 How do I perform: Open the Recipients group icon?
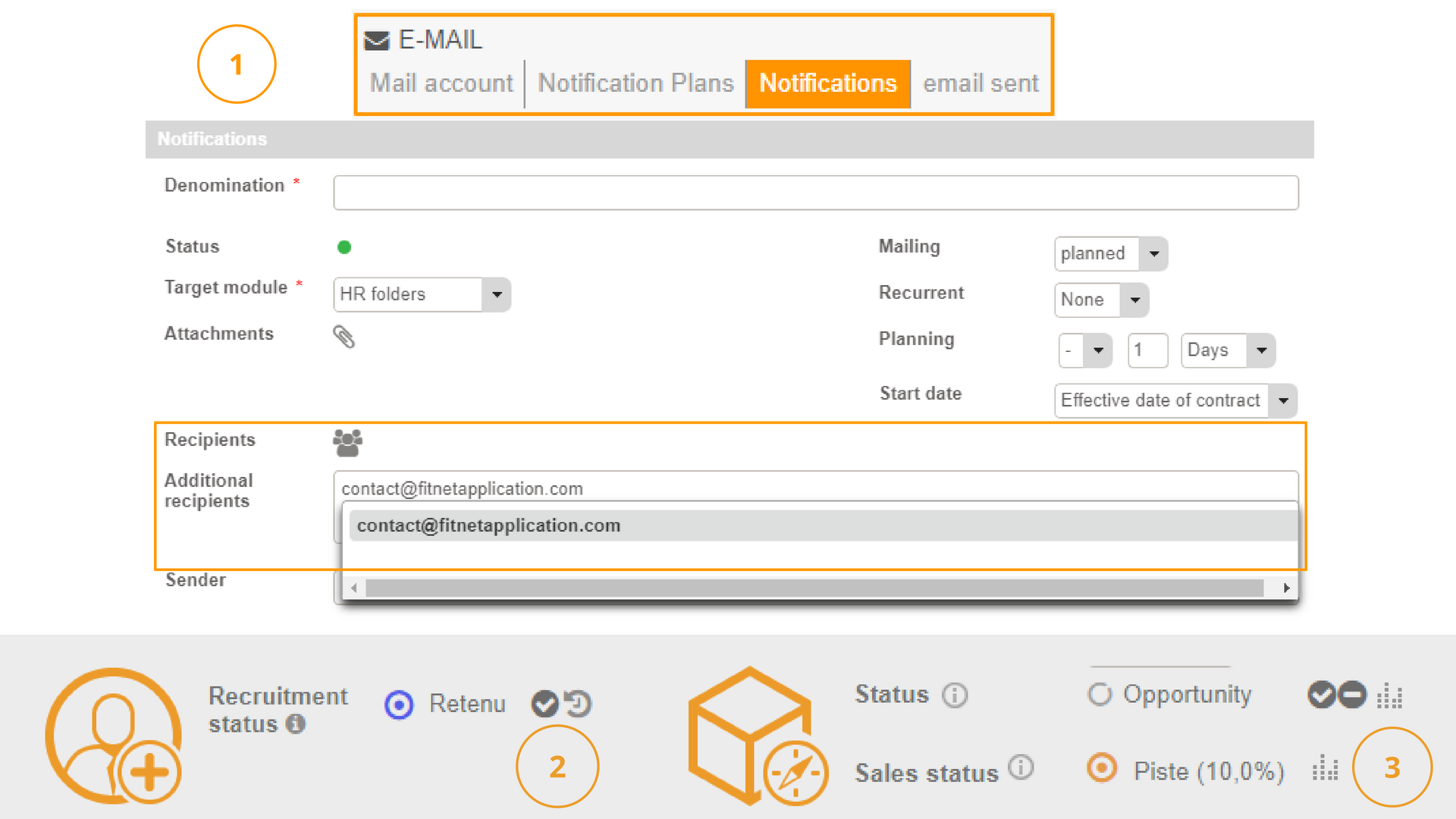pyautogui.click(x=347, y=442)
